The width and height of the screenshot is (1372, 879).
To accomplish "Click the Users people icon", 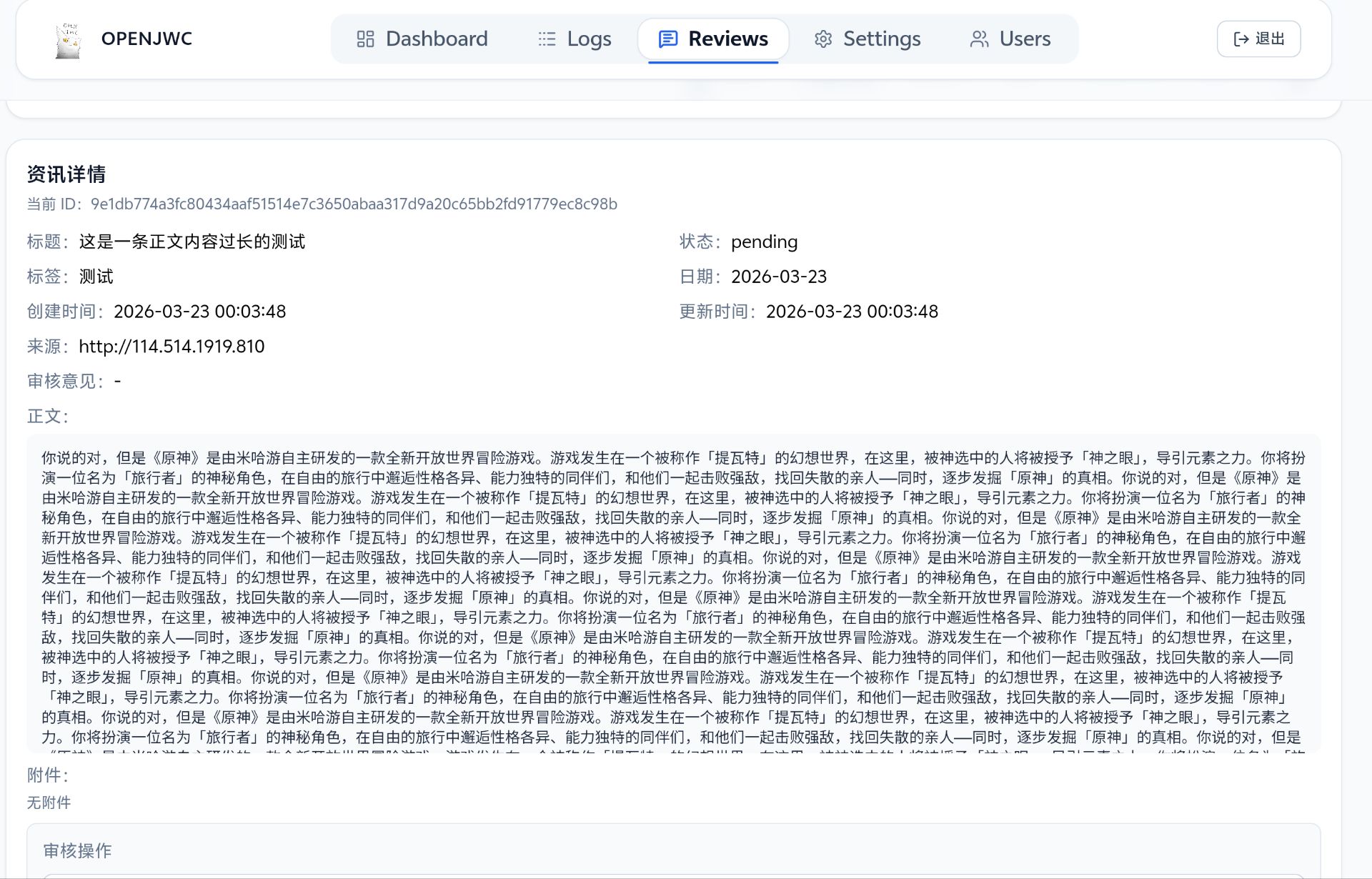I will pyautogui.click(x=979, y=39).
